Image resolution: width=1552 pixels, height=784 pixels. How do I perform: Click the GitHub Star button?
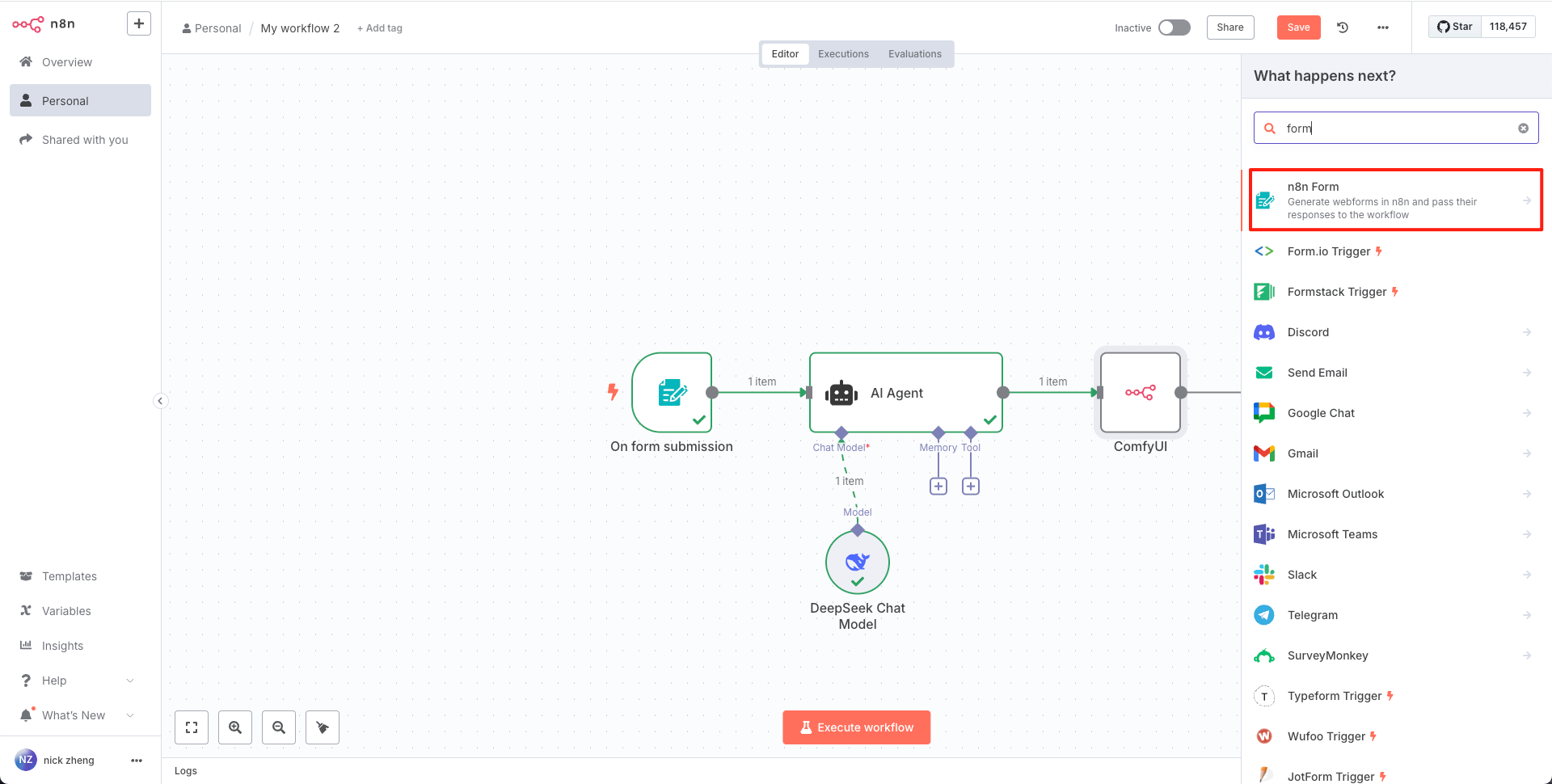tap(1454, 27)
